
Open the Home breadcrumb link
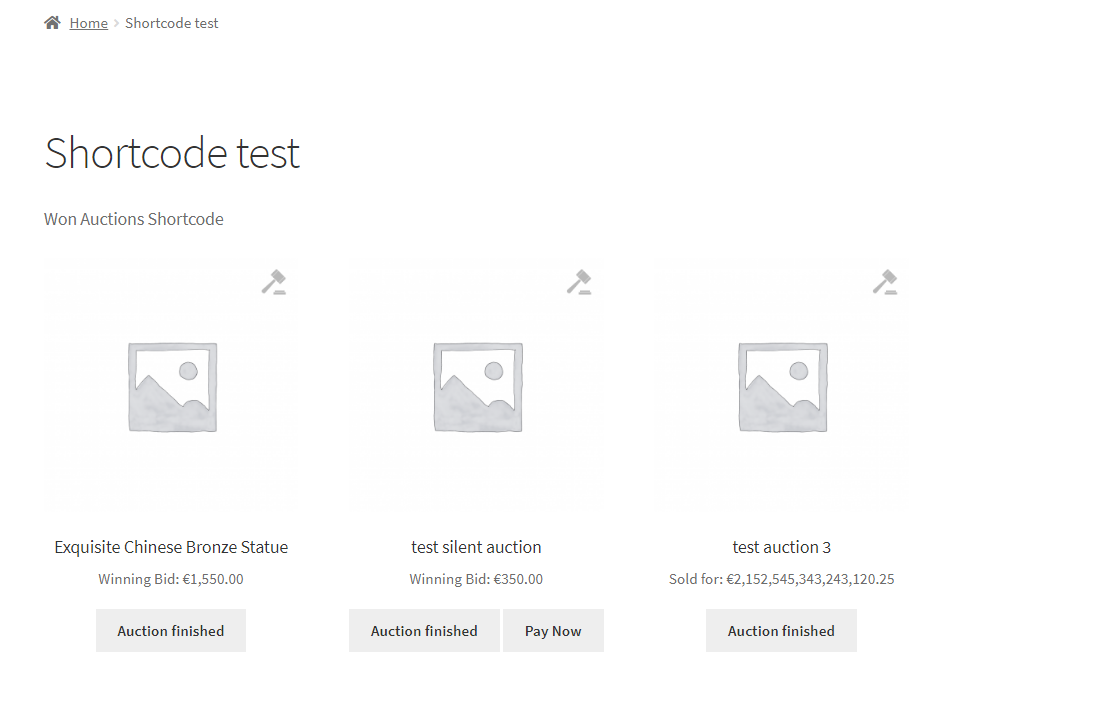point(88,23)
